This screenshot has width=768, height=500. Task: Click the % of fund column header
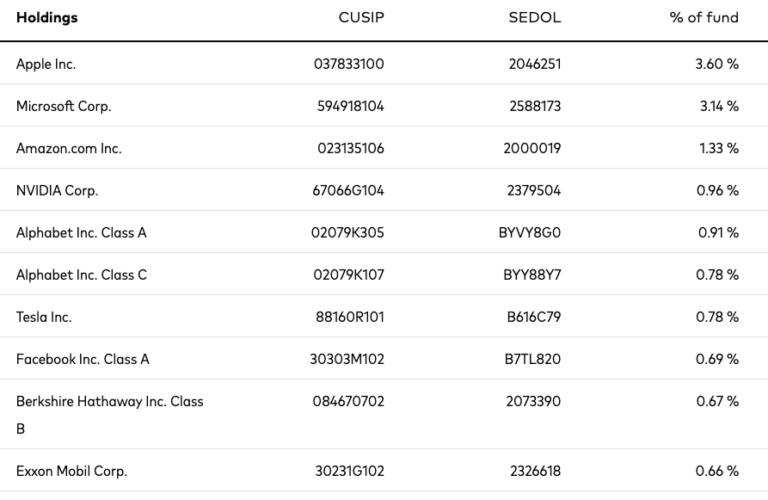704,18
